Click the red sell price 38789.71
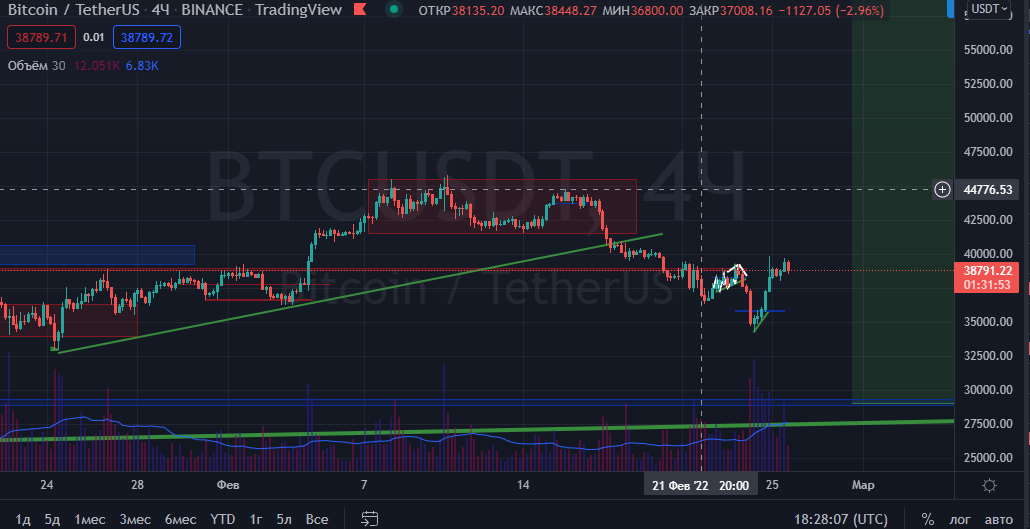Viewport: 1030px width, 529px height. [42, 37]
